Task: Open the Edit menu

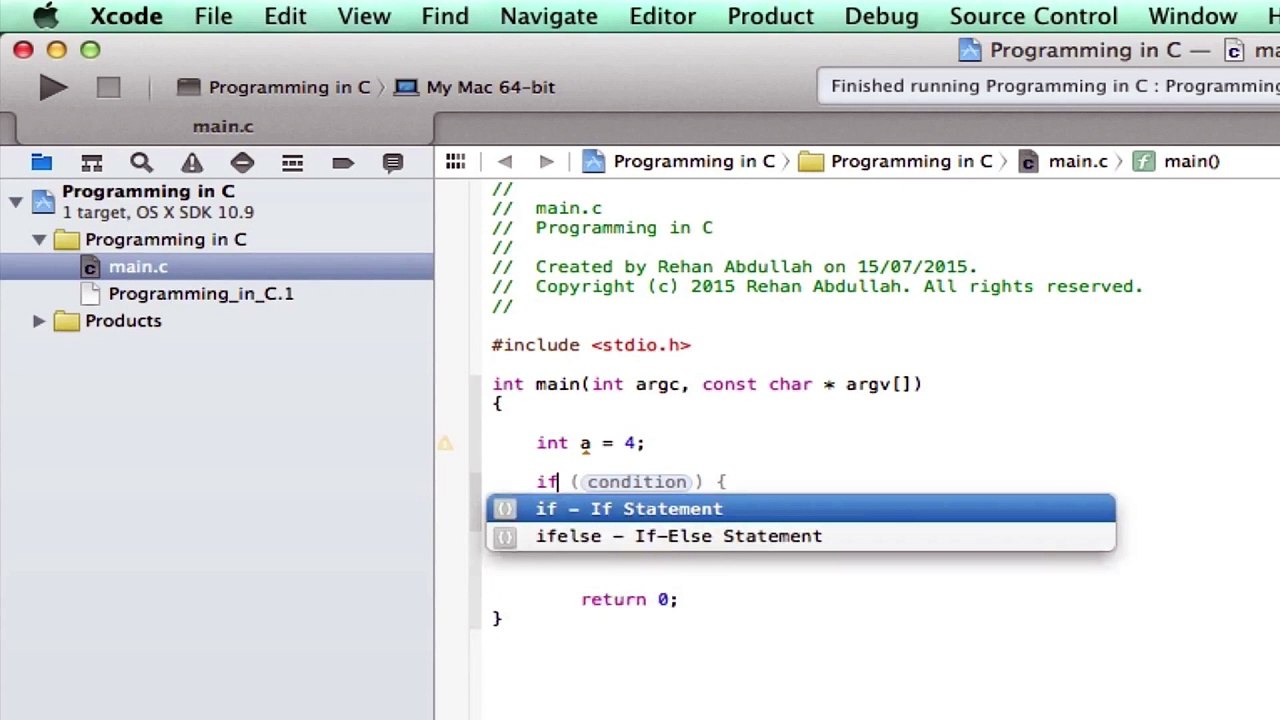Action: tap(285, 16)
